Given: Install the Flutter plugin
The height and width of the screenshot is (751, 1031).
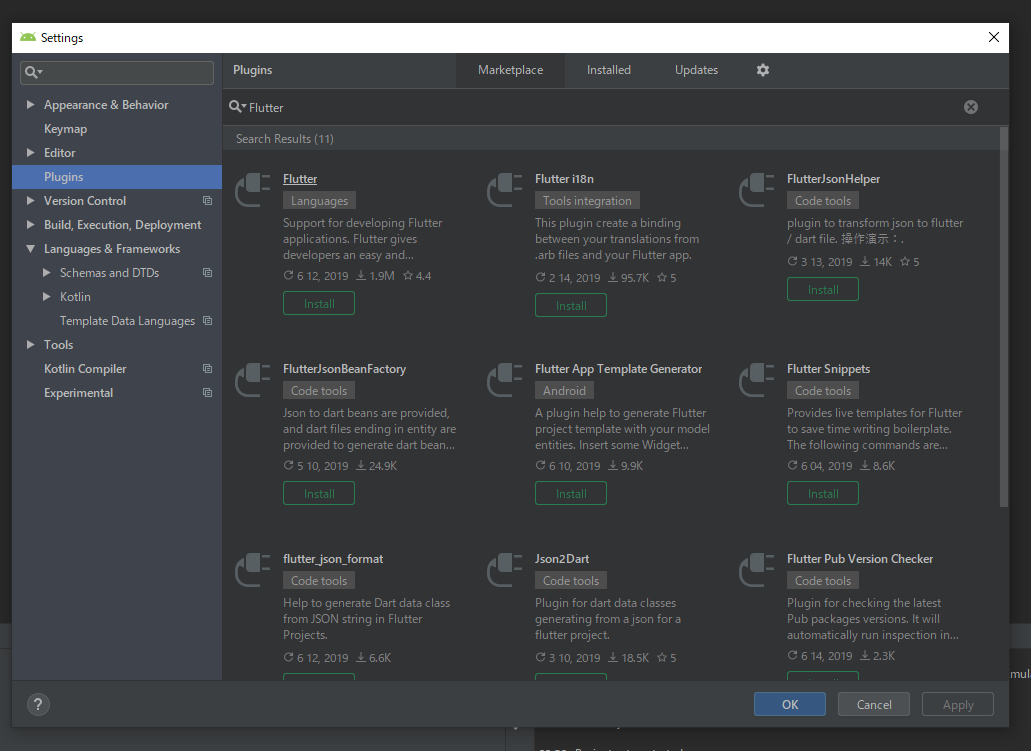Looking at the screenshot, I should pyautogui.click(x=319, y=304).
